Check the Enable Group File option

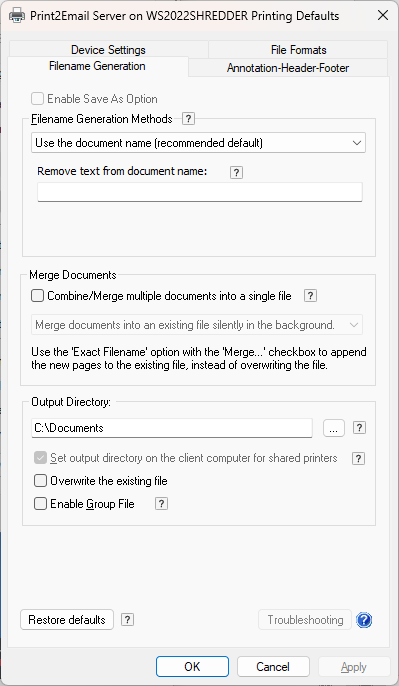pos(40,504)
